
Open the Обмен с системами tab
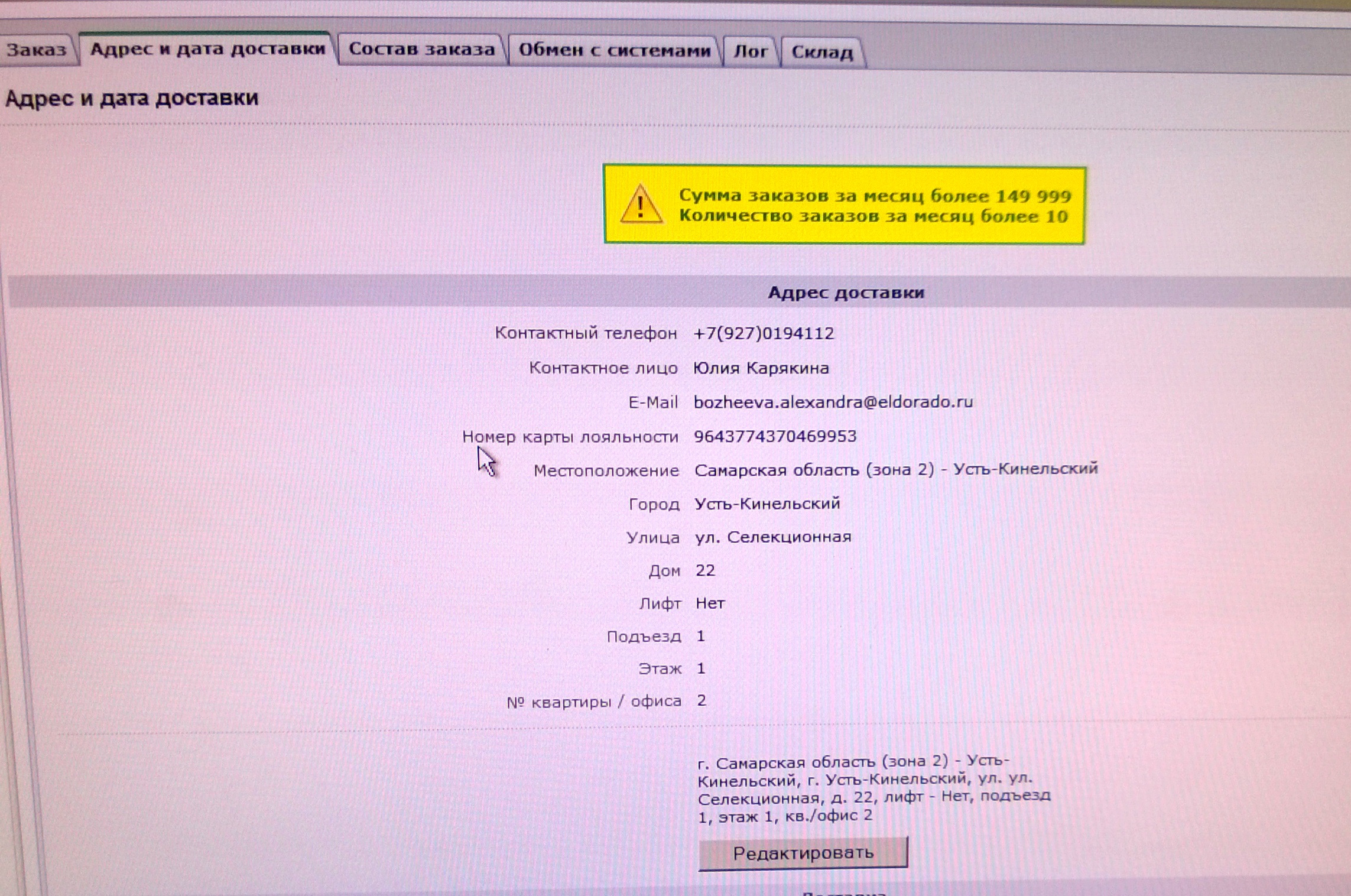pos(614,51)
